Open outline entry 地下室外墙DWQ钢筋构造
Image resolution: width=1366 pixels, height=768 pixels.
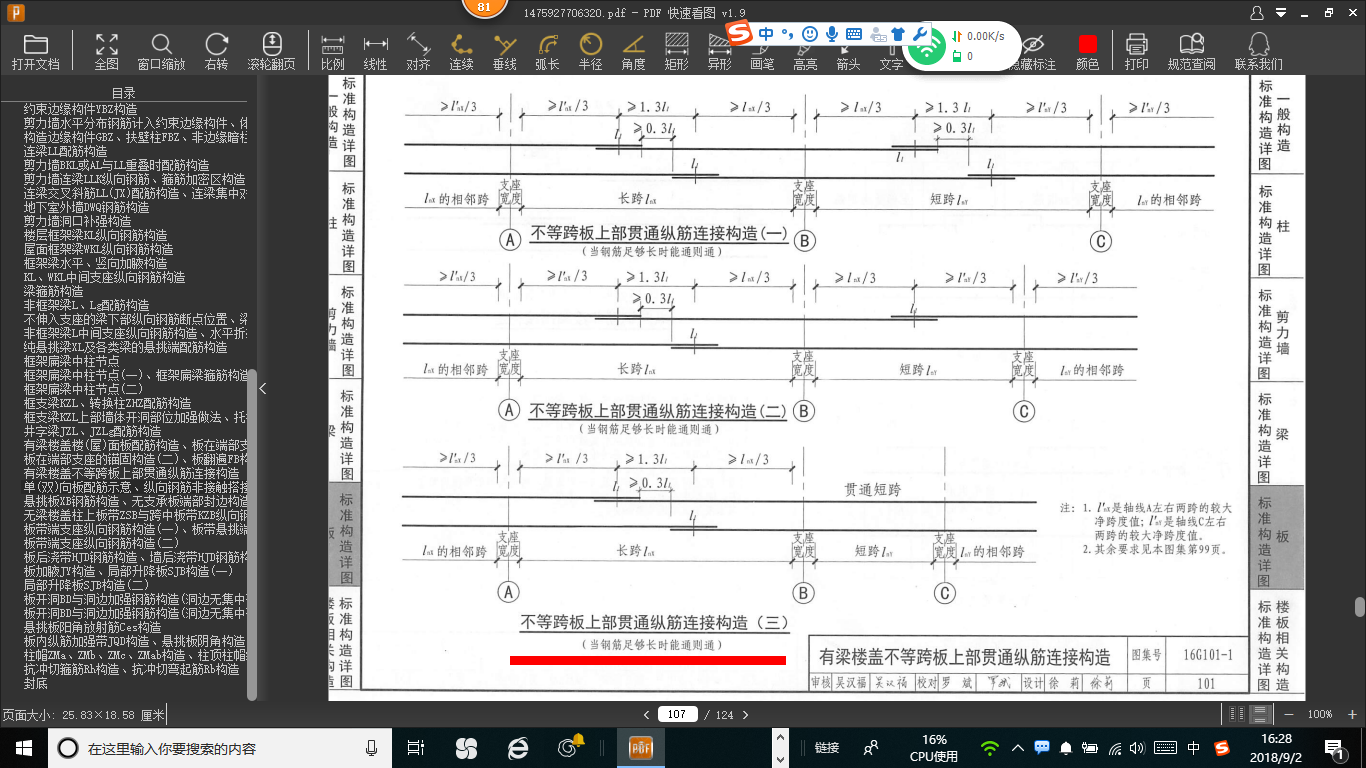[86, 207]
